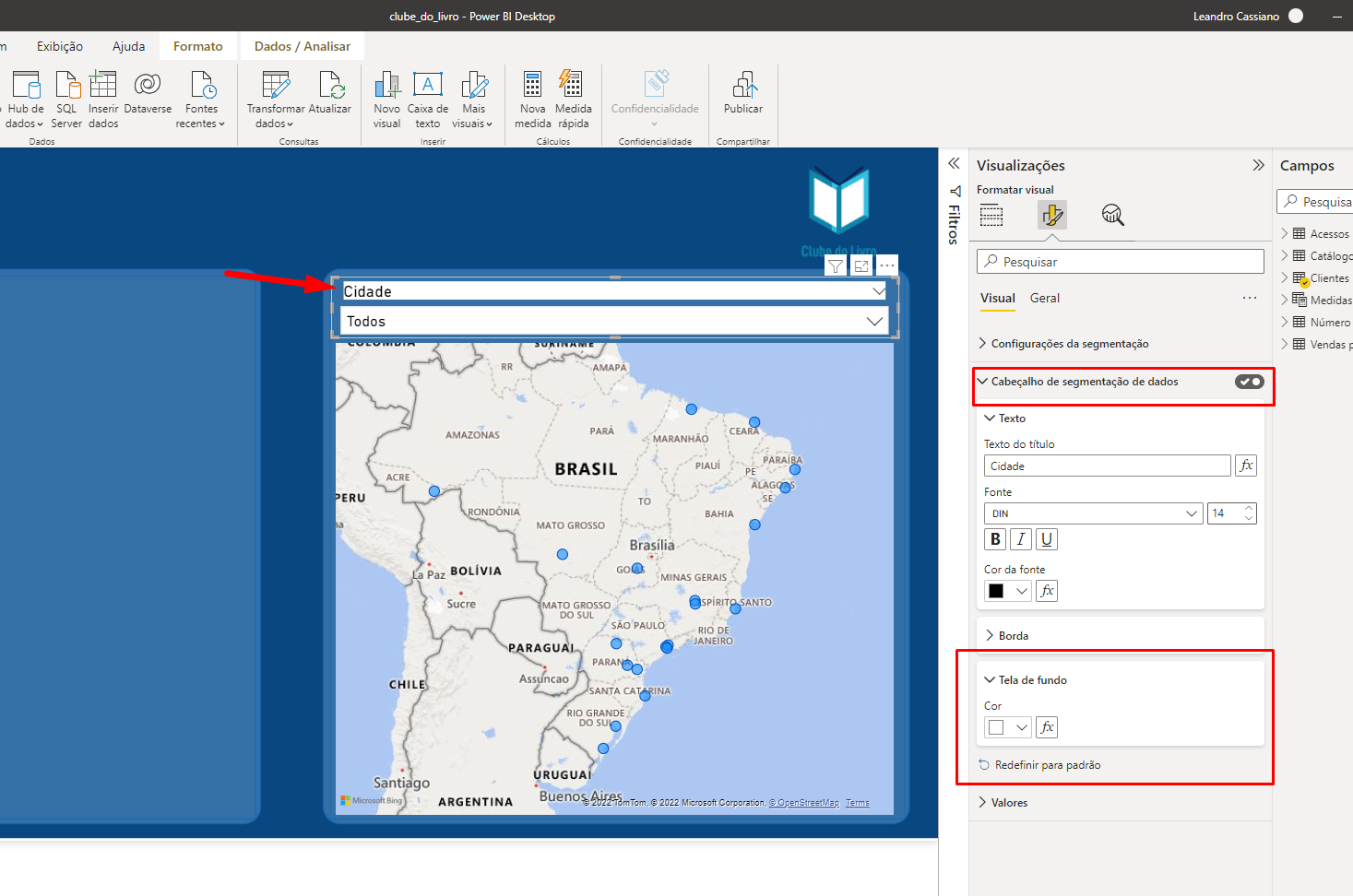Viewport: 1353px width, 896px height.
Task: Click the Cidade slicer header chevron
Action: pyautogui.click(x=879, y=290)
